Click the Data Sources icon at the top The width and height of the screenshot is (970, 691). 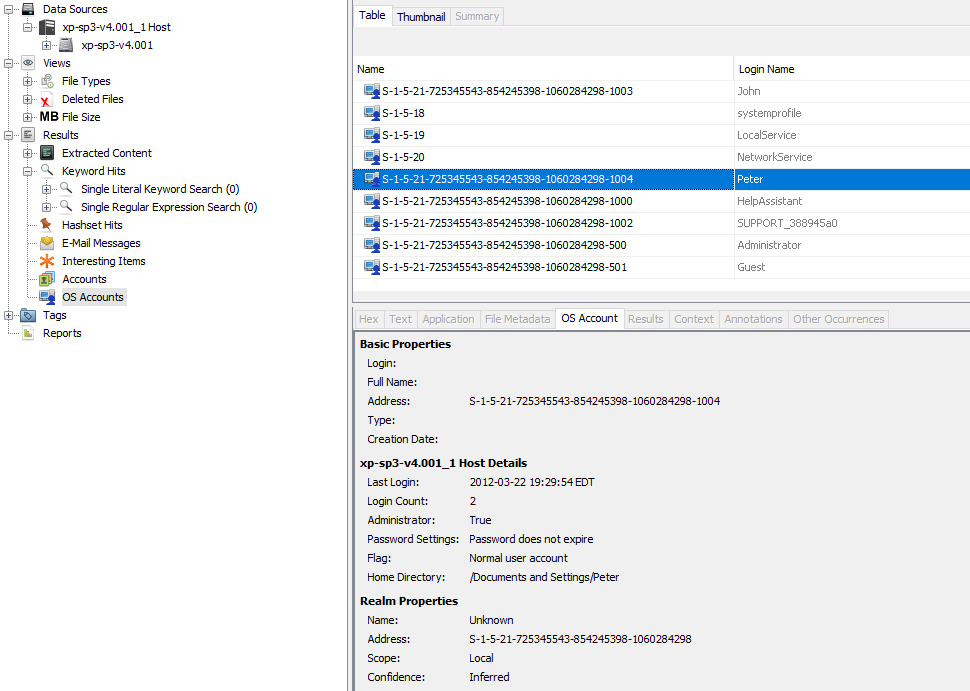click(x=27, y=9)
